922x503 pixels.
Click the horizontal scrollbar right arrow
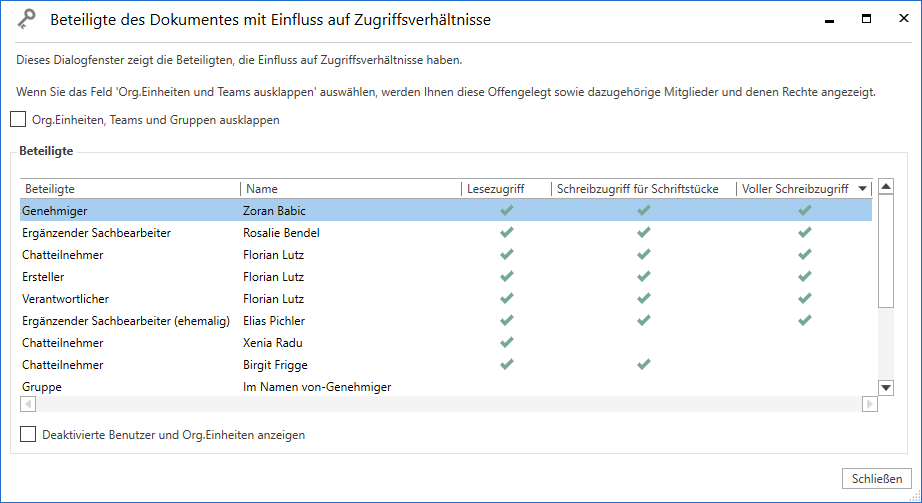click(x=869, y=404)
